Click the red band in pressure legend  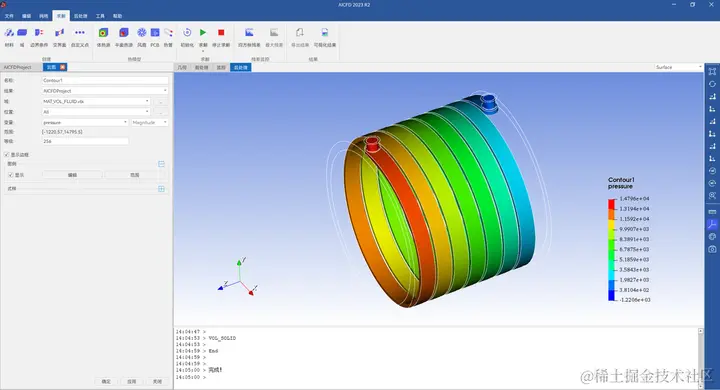pos(611,204)
